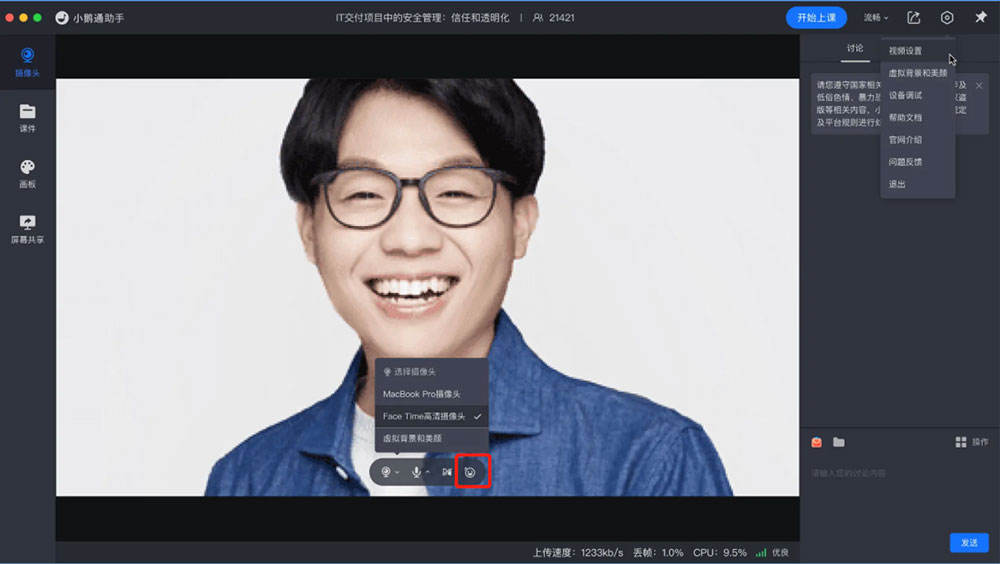Choose 视频设置 from the settings menu

(906, 51)
